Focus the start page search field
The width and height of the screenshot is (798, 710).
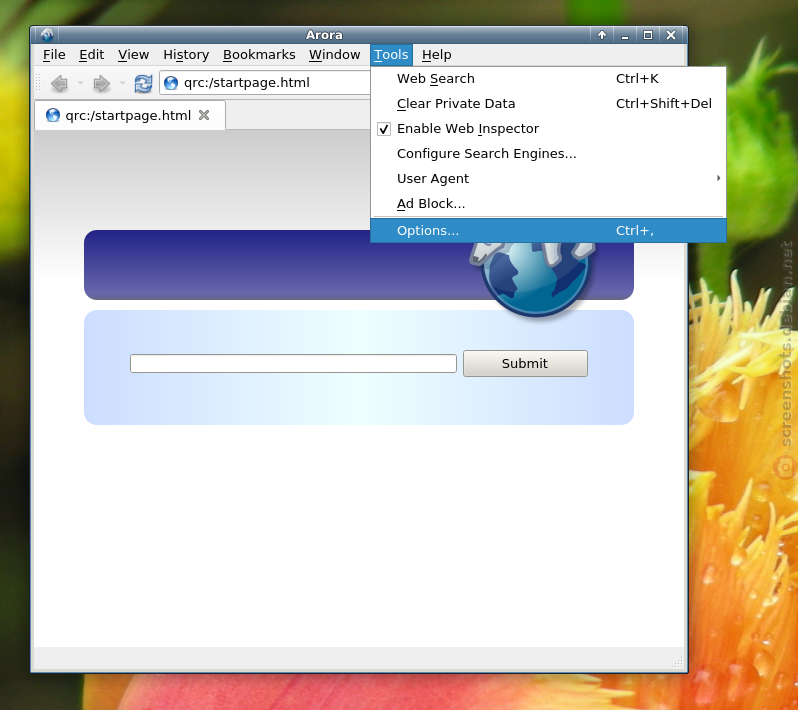click(293, 363)
